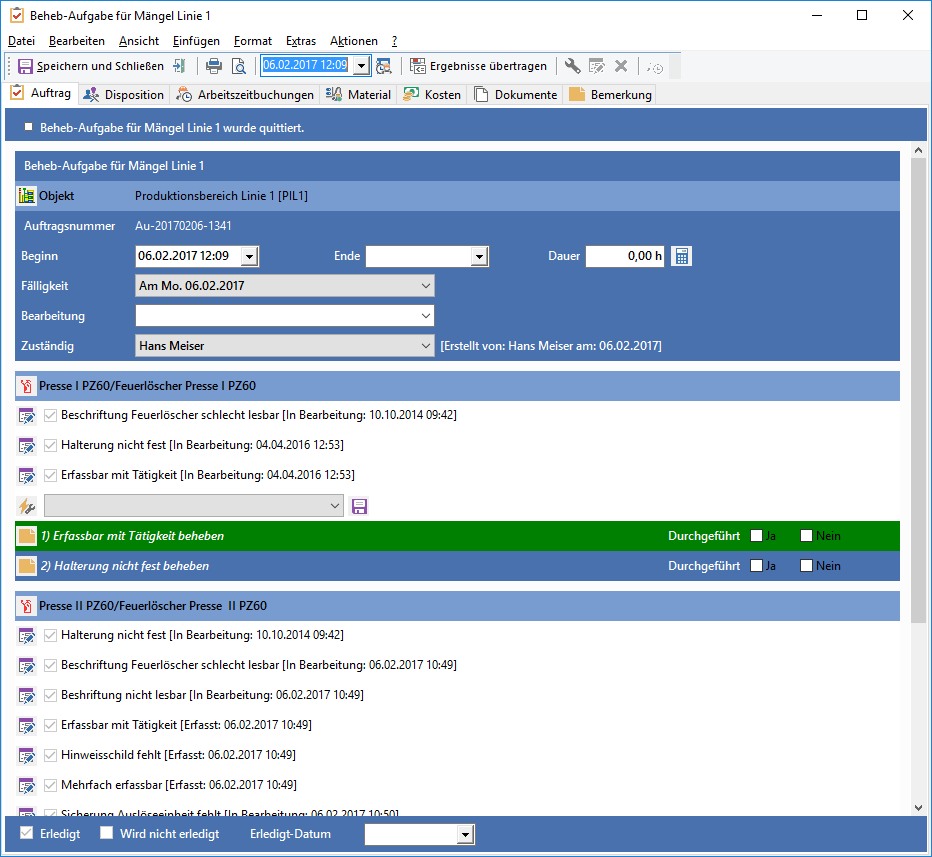Check Ja for Halterung nicht fest beheben

[x=757, y=565]
